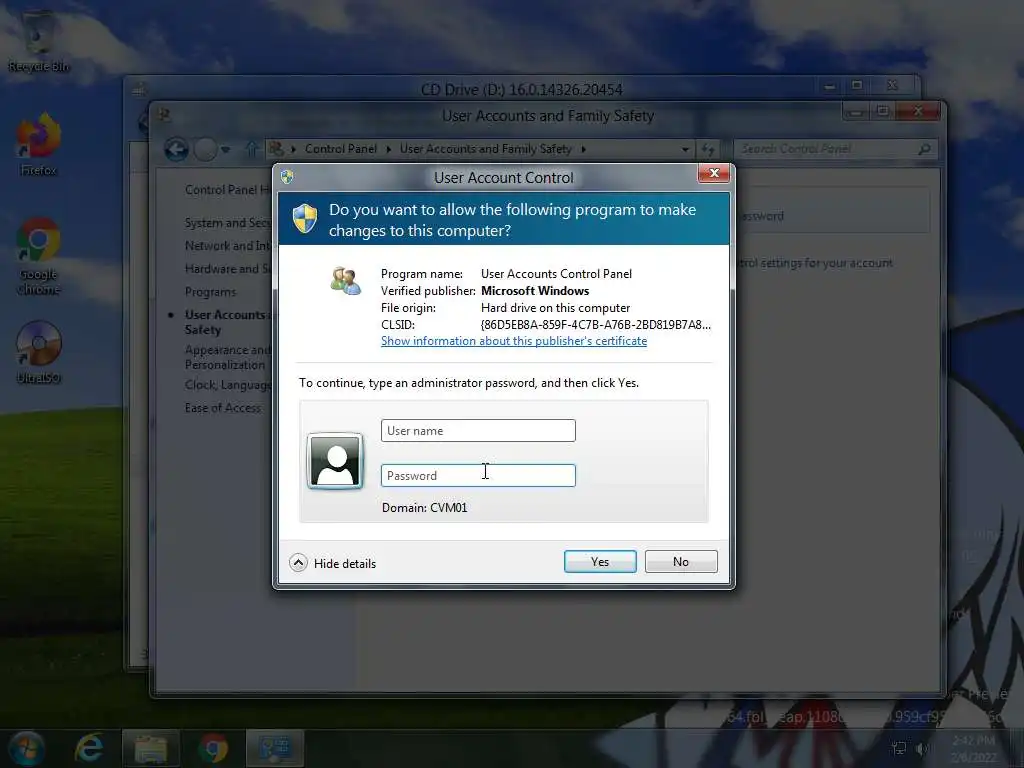Click Microsoft Windows publisher name
The width and height of the screenshot is (1024, 768).
(x=535, y=291)
